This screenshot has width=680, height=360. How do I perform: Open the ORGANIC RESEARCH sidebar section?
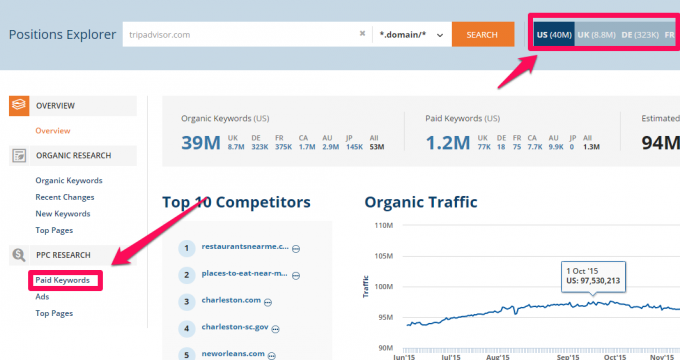tap(73, 155)
